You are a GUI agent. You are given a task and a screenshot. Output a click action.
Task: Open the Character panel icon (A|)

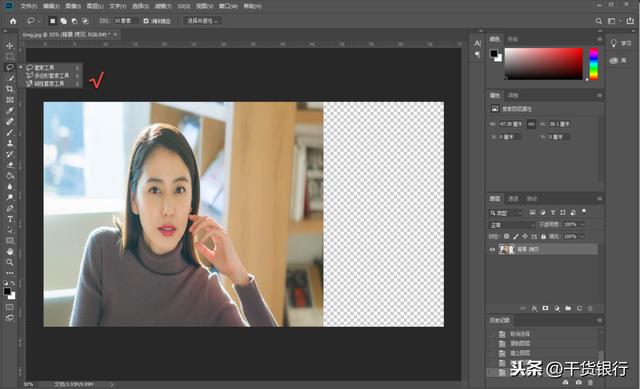coord(478,43)
